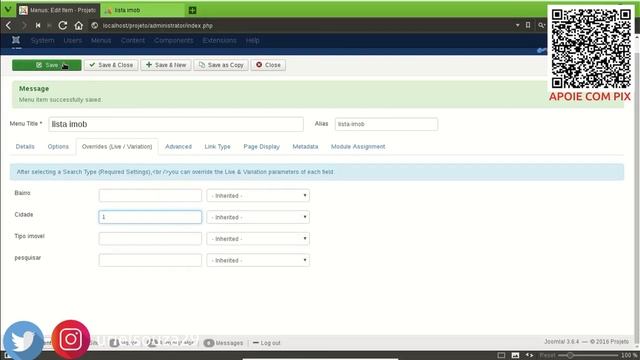Select the Overrides (Live / Variation) tab

tap(117, 147)
